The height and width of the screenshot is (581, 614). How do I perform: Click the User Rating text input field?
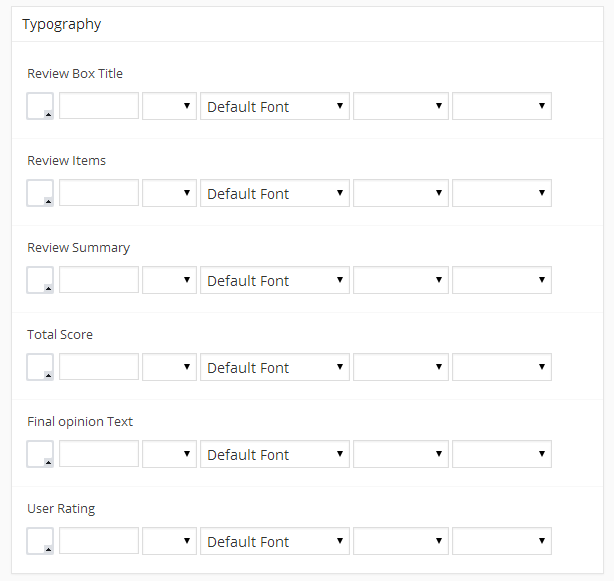point(99,541)
